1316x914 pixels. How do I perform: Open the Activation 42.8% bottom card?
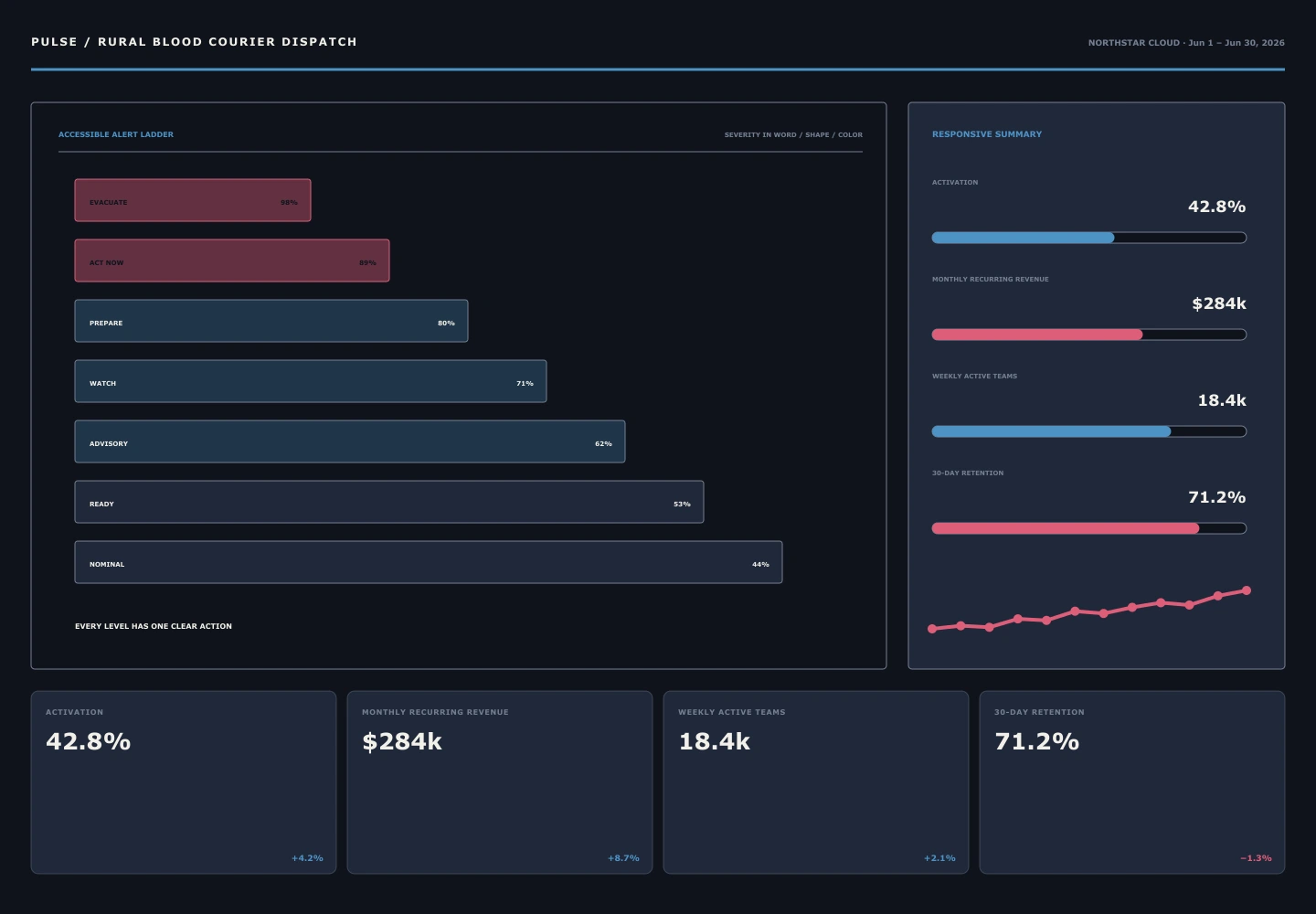point(184,782)
